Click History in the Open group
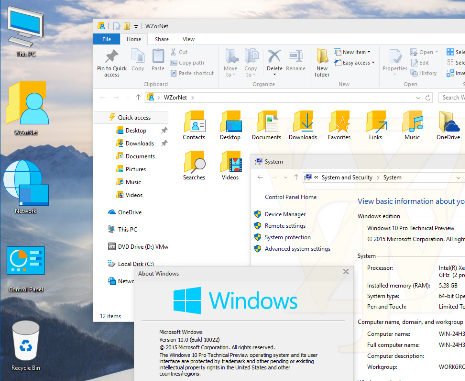This screenshot has height=381, width=465. point(424,73)
